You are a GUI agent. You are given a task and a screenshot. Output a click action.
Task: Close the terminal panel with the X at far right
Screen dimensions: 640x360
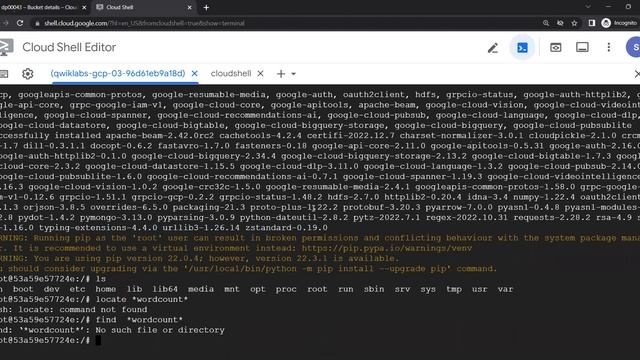(x=637, y=74)
